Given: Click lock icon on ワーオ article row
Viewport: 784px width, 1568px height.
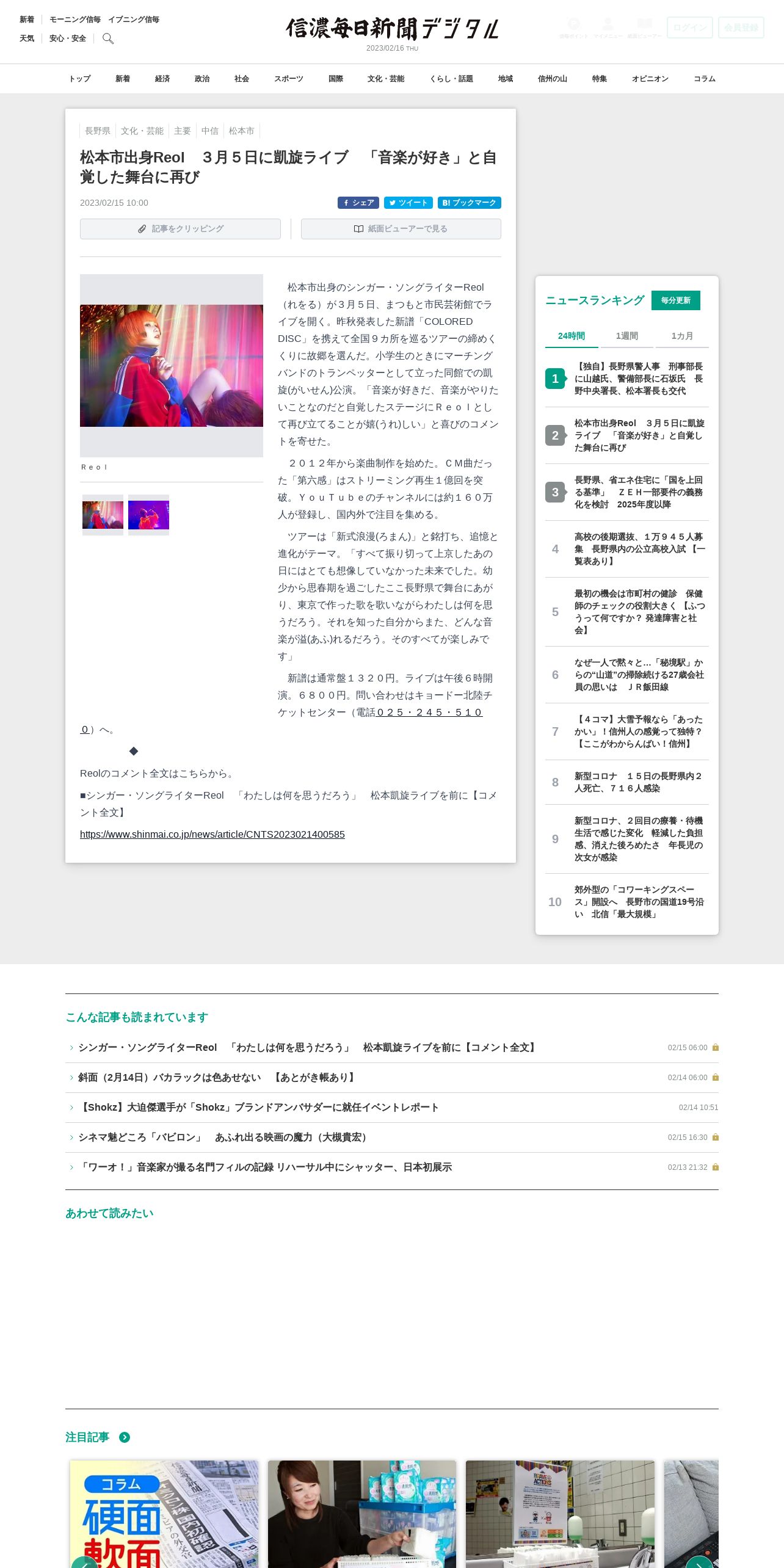Looking at the screenshot, I should pyautogui.click(x=716, y=1167).
